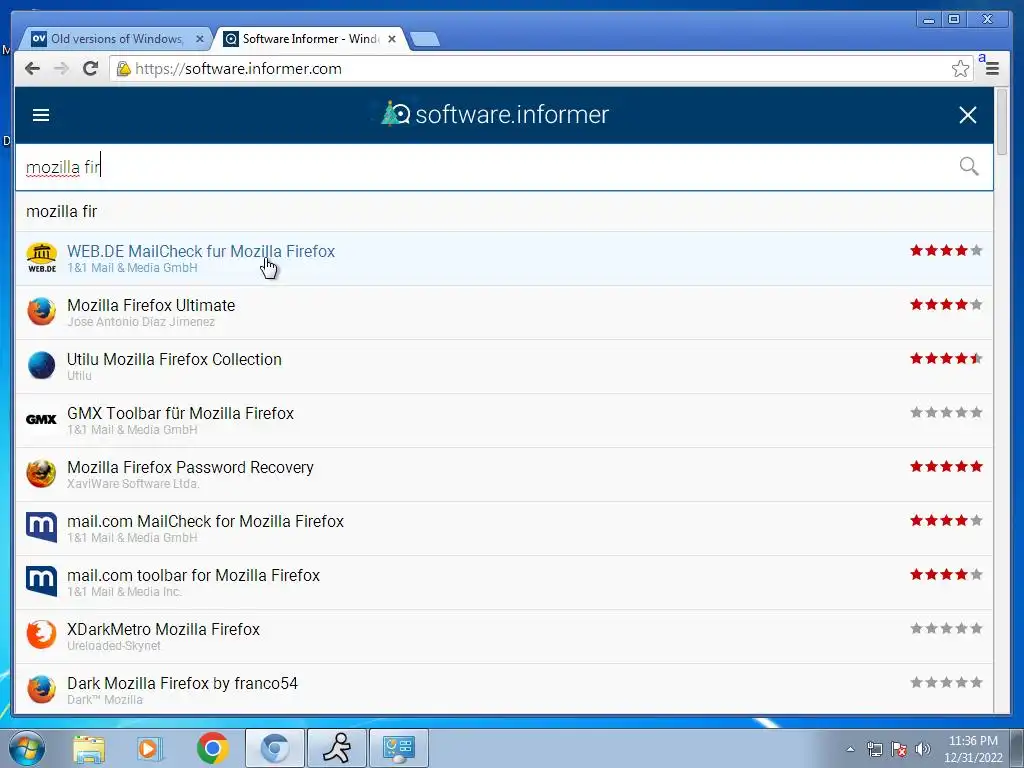Click the Action Center flag icon

point(899,749)
